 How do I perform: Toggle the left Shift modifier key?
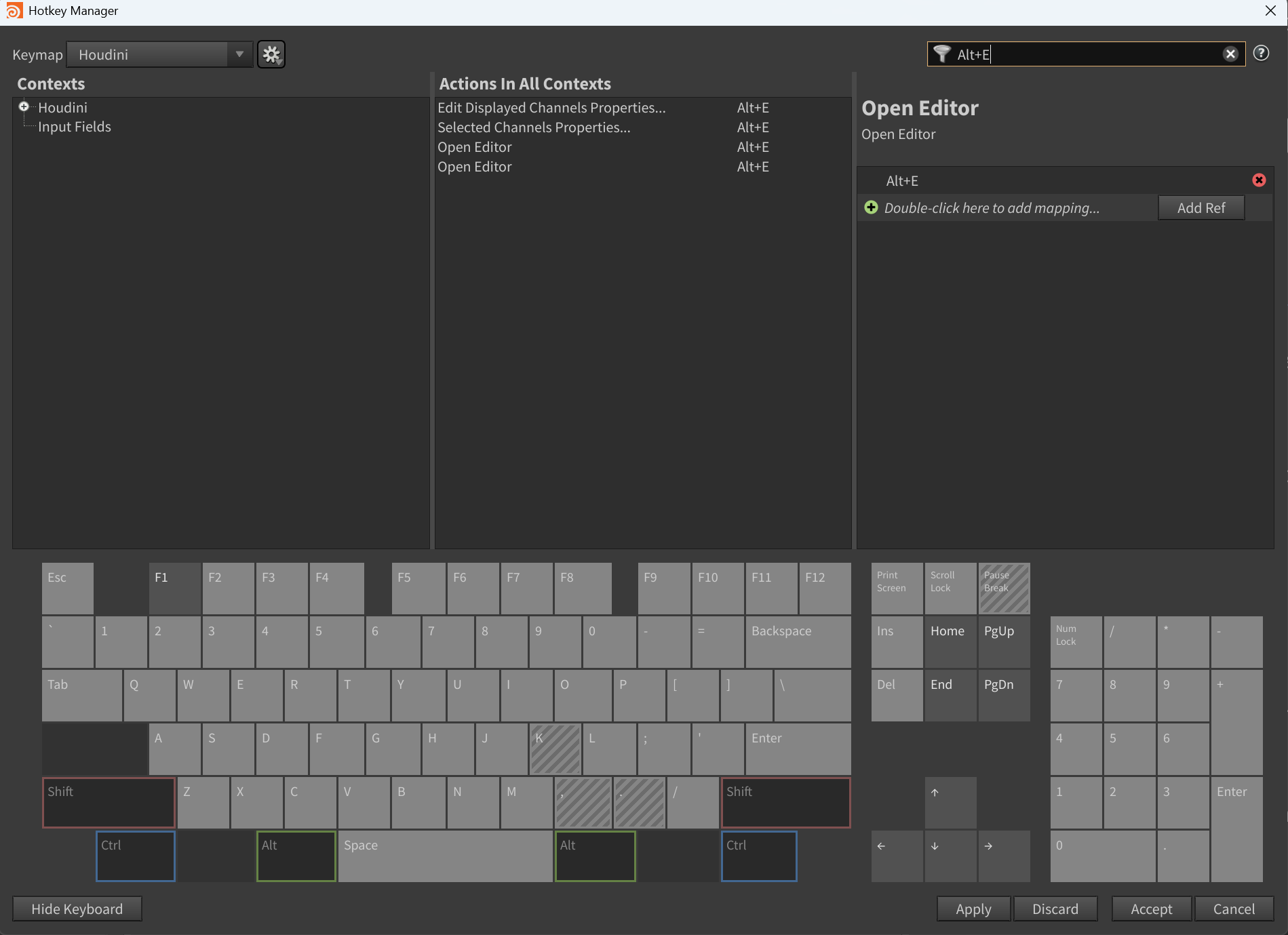coord(109,803)
